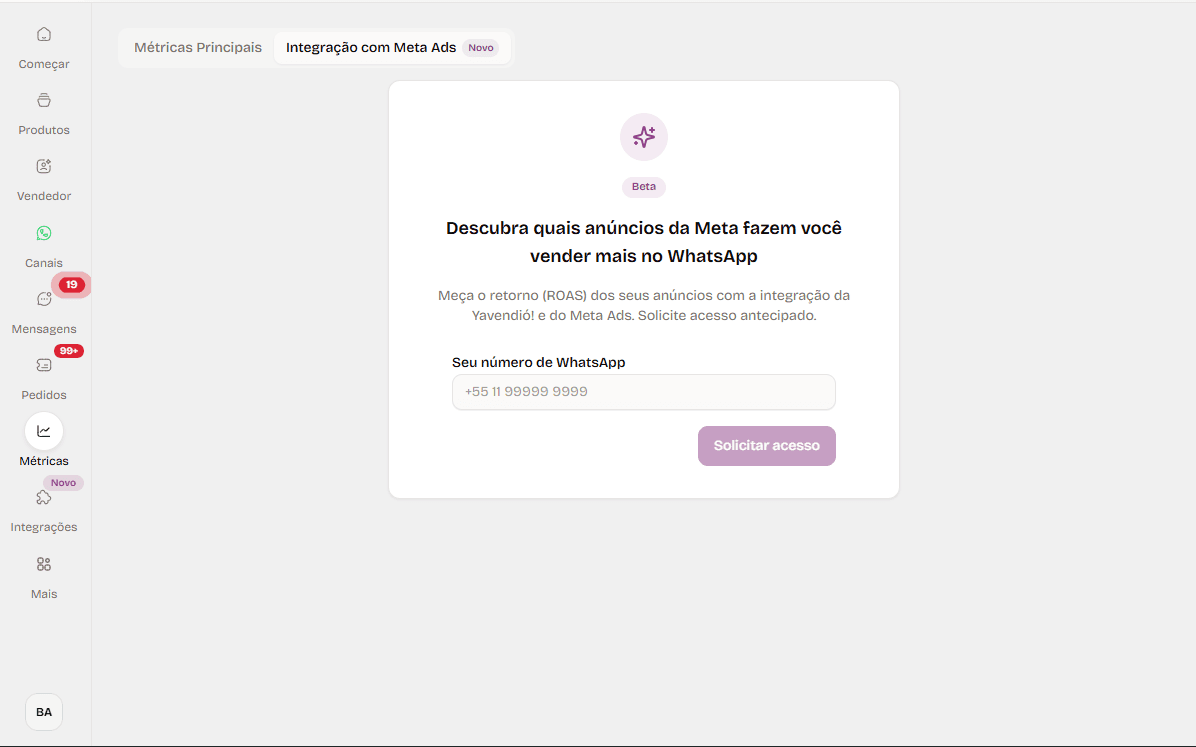Open the Mais apps grid icon

(43, 564)
